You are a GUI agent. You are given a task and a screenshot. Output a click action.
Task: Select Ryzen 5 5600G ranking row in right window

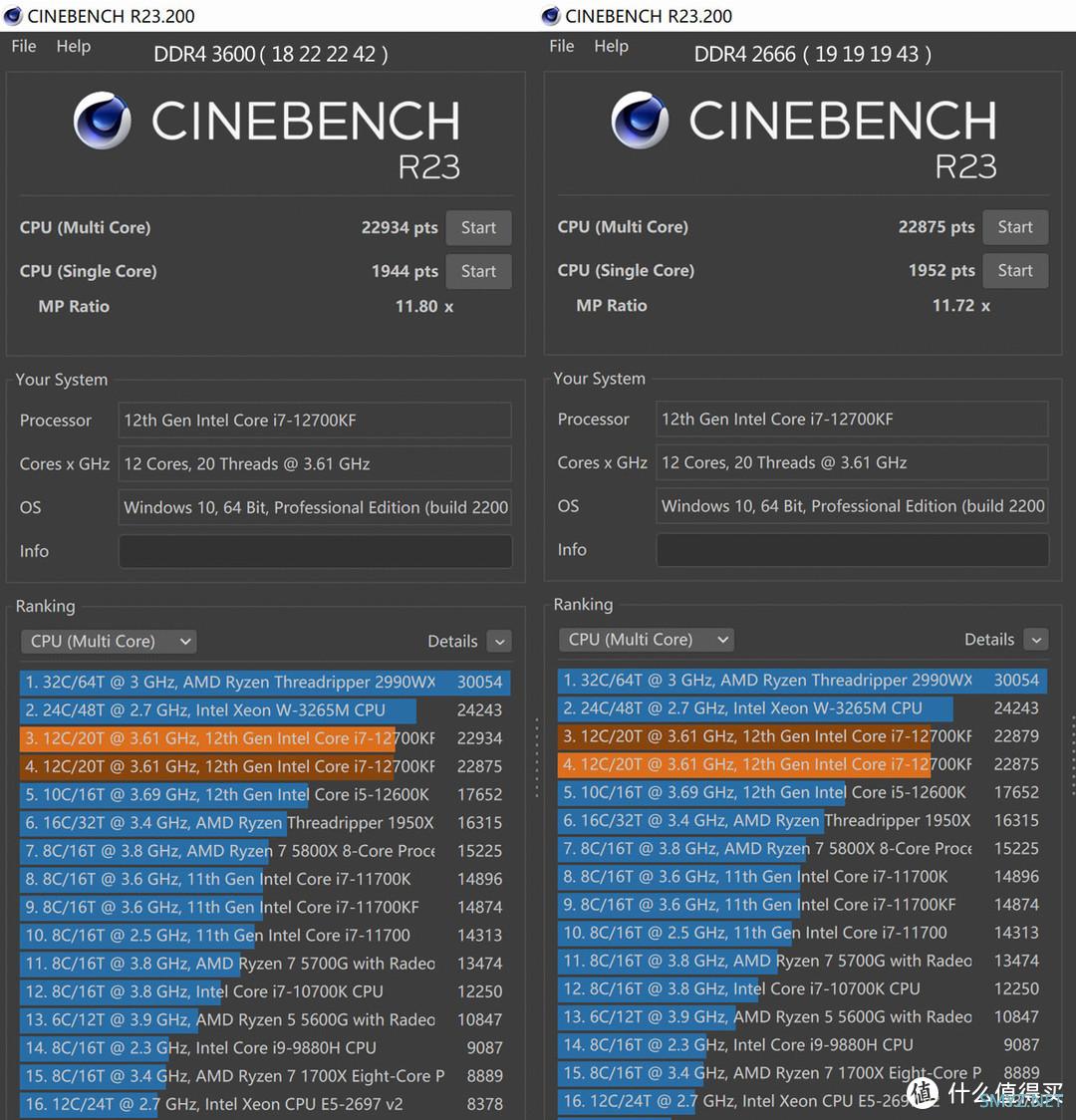(x=803, y=1016)
